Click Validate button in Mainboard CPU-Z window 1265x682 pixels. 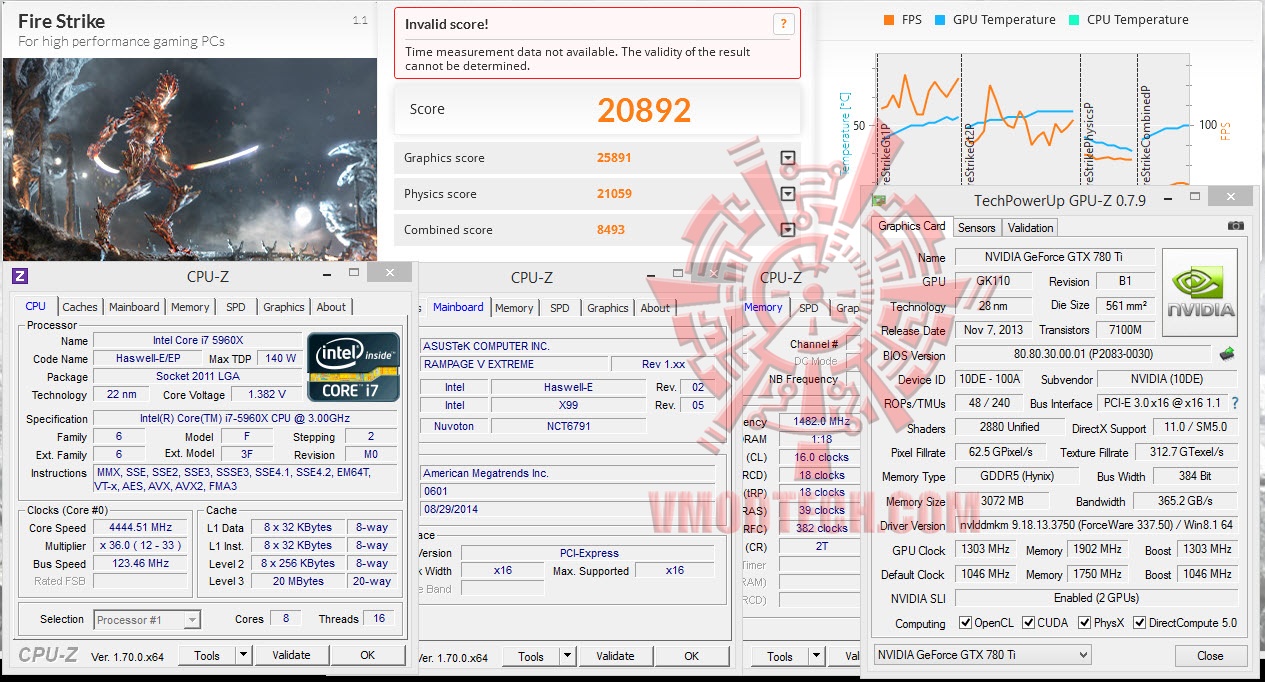[615, 657]
